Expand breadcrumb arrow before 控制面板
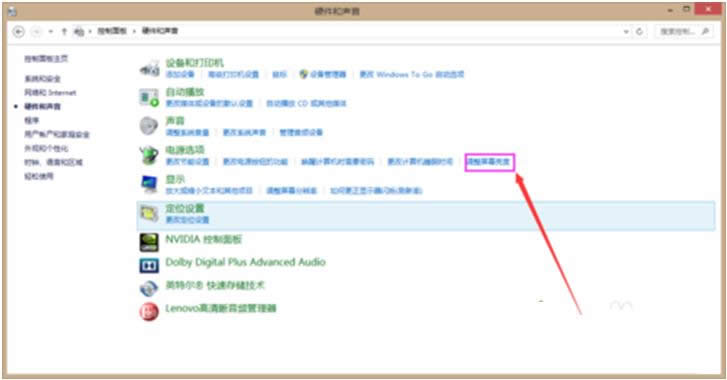The image size is (727, 380). [x=90, y=31]
